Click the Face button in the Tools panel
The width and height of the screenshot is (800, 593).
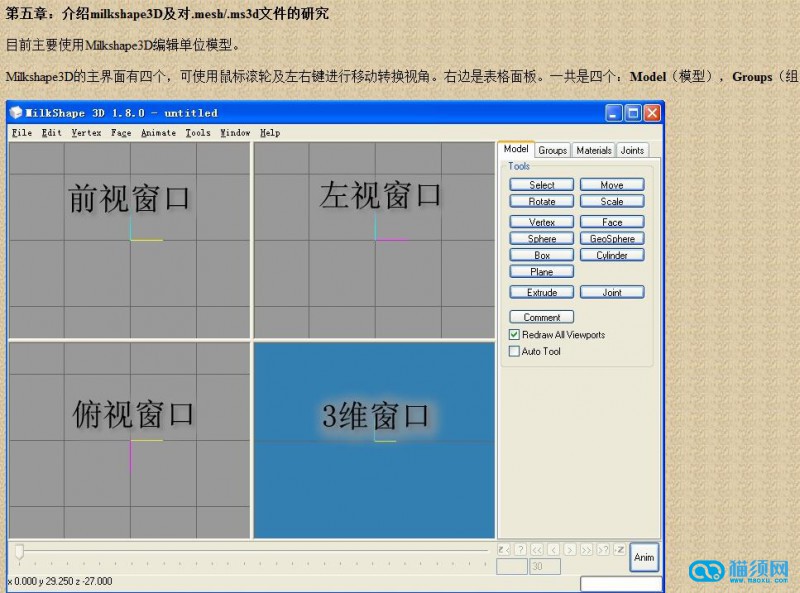tap(612, 222)
